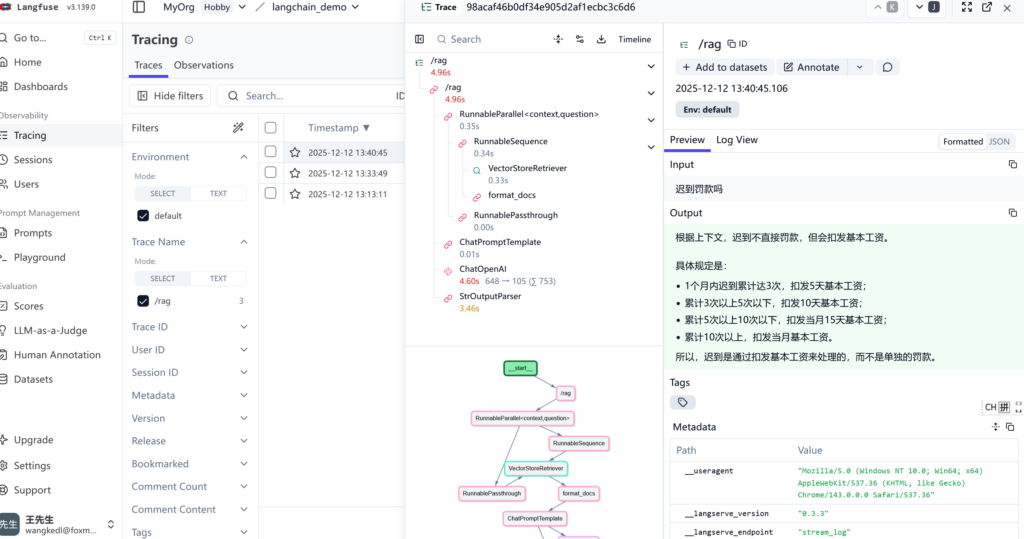Uncheck the default environment checkbox
The height and width of the screenshot is (539, 1024).
[143, 216]
